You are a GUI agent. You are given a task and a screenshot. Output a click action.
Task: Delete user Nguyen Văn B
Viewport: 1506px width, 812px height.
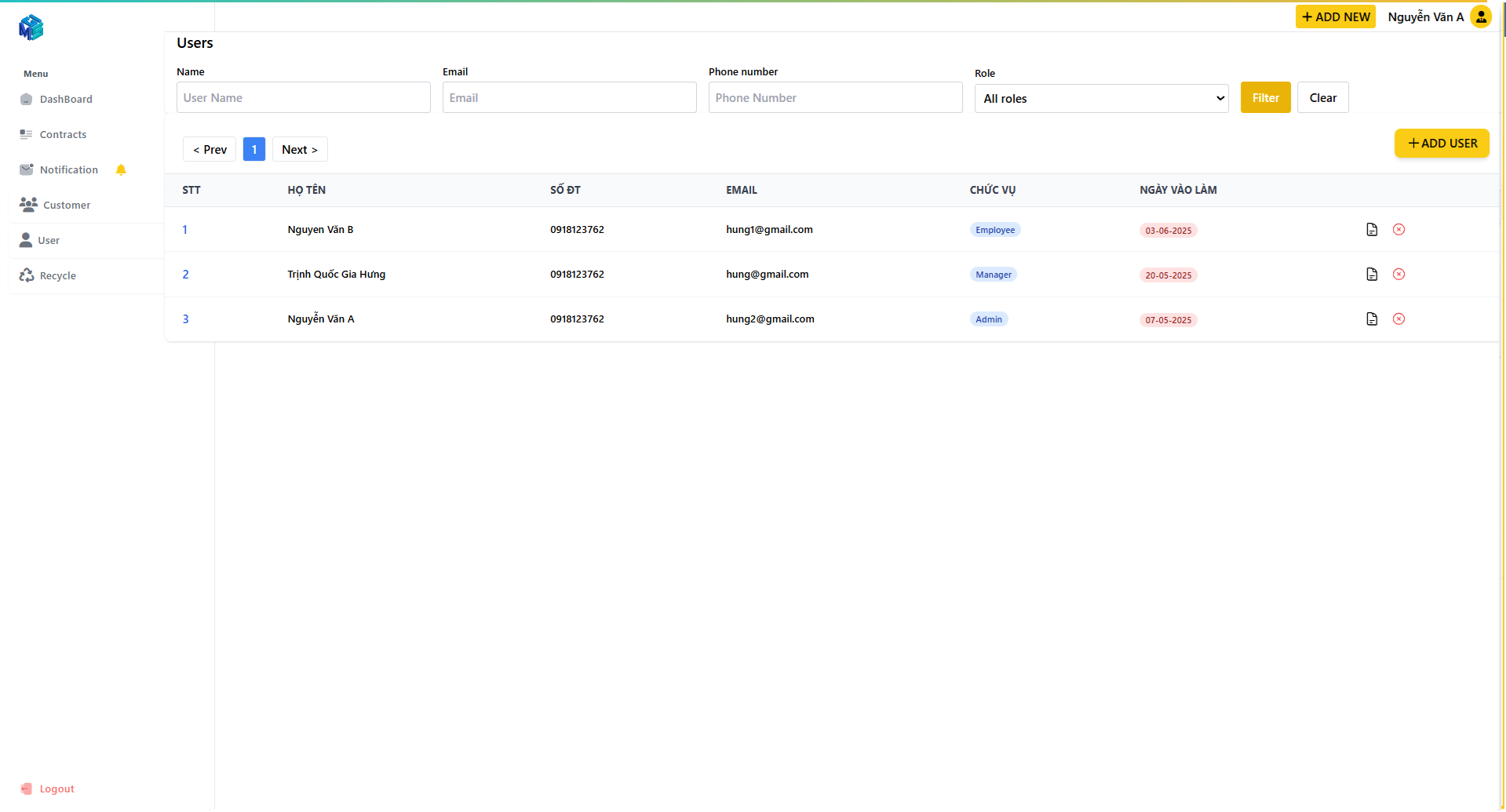1398,230
